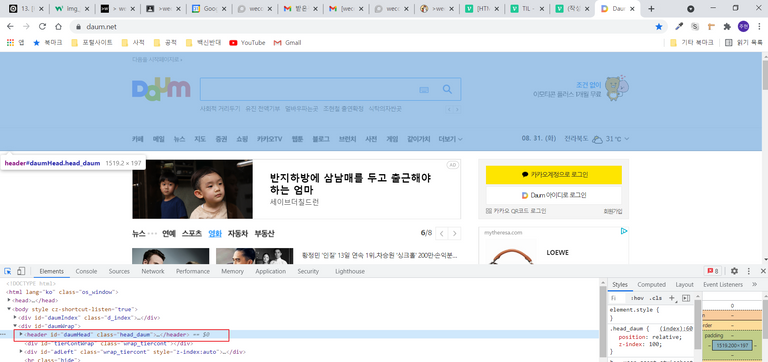
Task: Open the YouTube bookmark
Action: pyautogui.click(x=247, y=43)
